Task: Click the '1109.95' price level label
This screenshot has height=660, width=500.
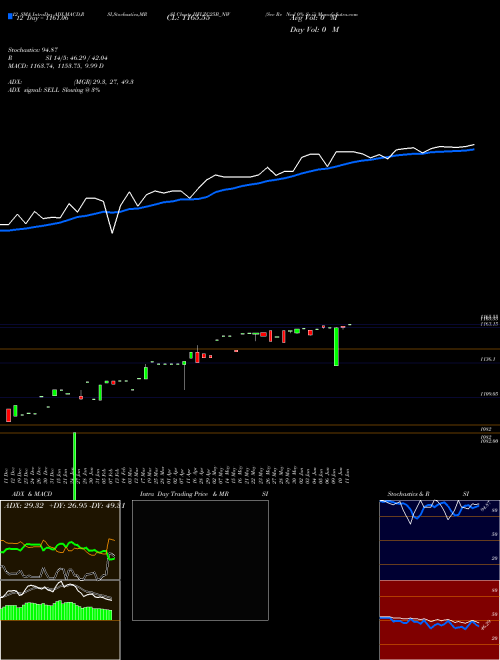Action: (x=489, y=394)
